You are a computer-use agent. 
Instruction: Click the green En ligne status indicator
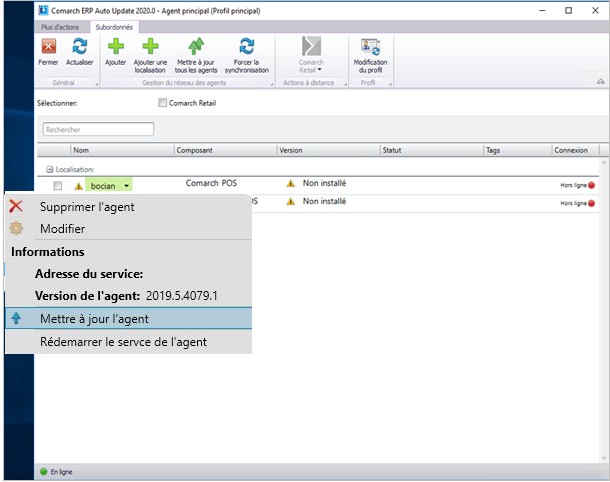(x=44, y=472)
